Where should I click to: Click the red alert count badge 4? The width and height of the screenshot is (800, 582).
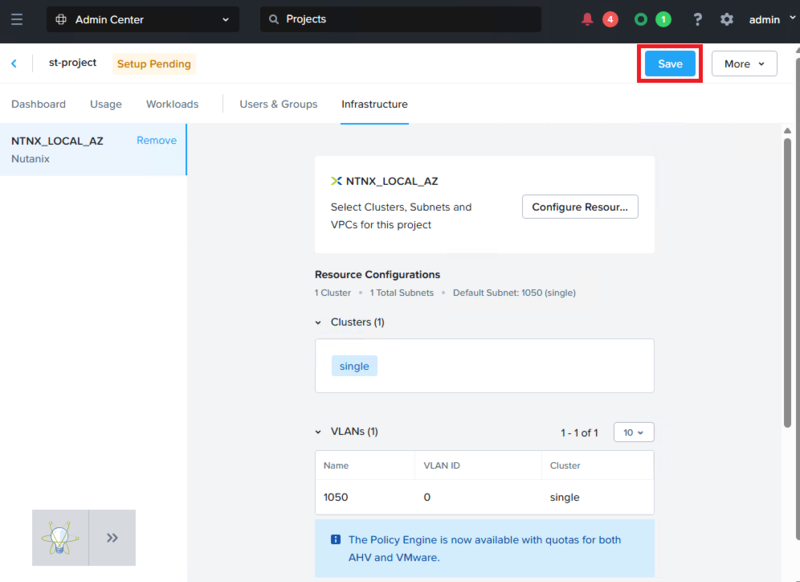610,19
